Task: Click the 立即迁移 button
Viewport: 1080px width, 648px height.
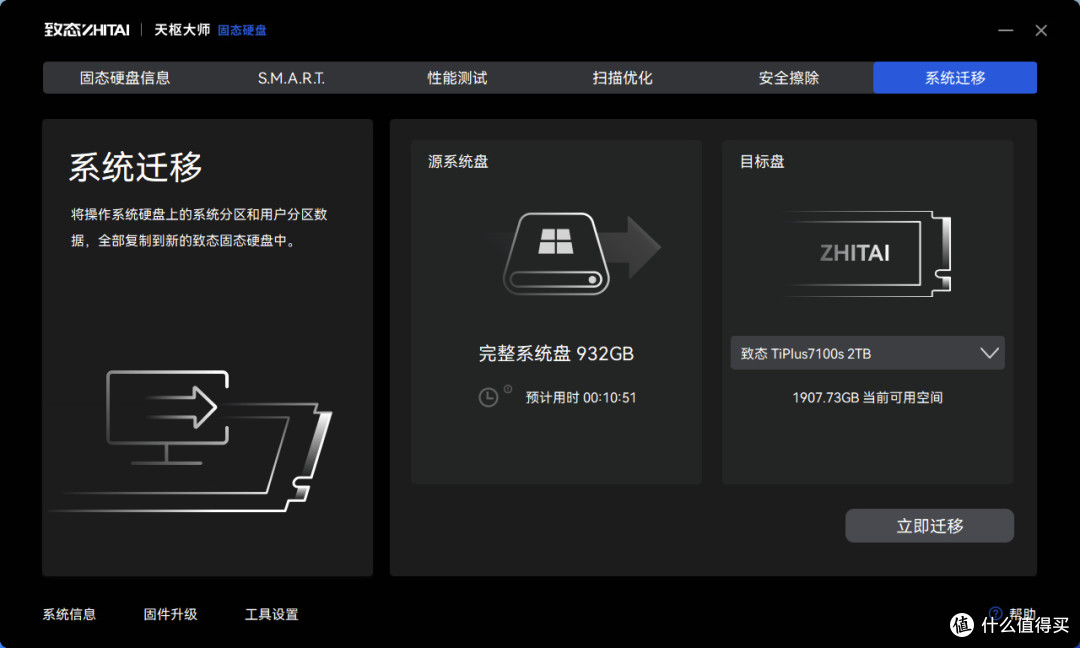Action: [x=930, y=525]
